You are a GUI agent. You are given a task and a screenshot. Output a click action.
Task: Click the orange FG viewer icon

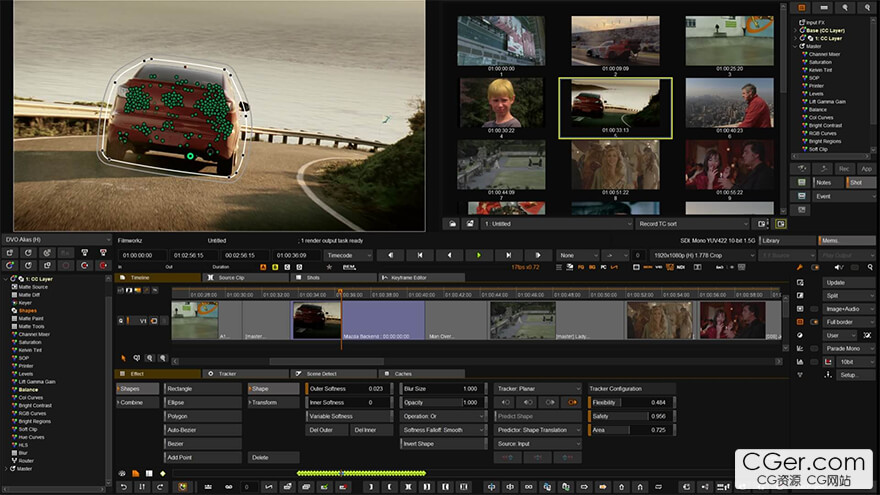[581, 267]
